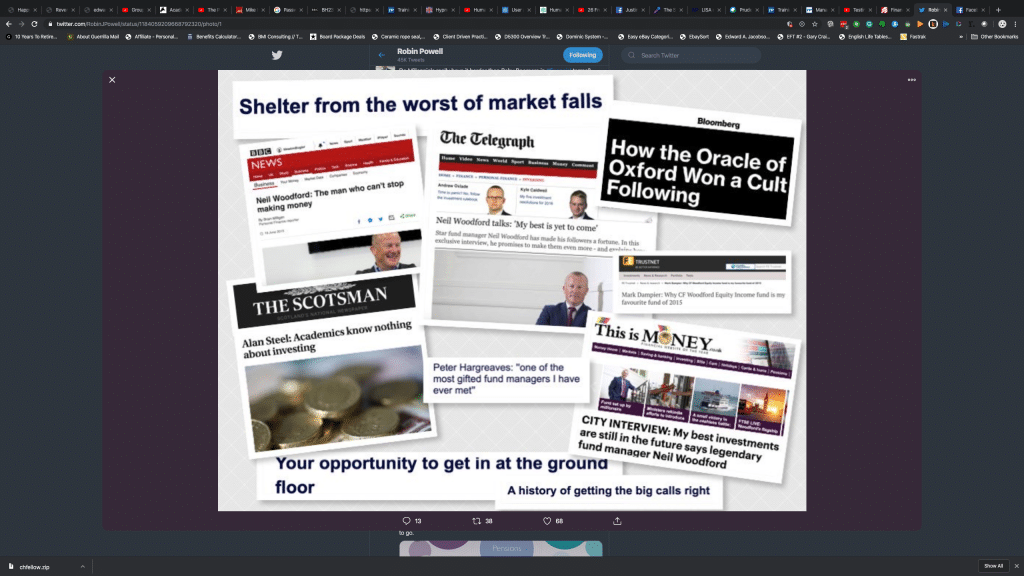The width and height of the screenshot is (1024, 576).
Task: Expand the chfellow.zip download options arrow
Action: click(x=82, y=566)
